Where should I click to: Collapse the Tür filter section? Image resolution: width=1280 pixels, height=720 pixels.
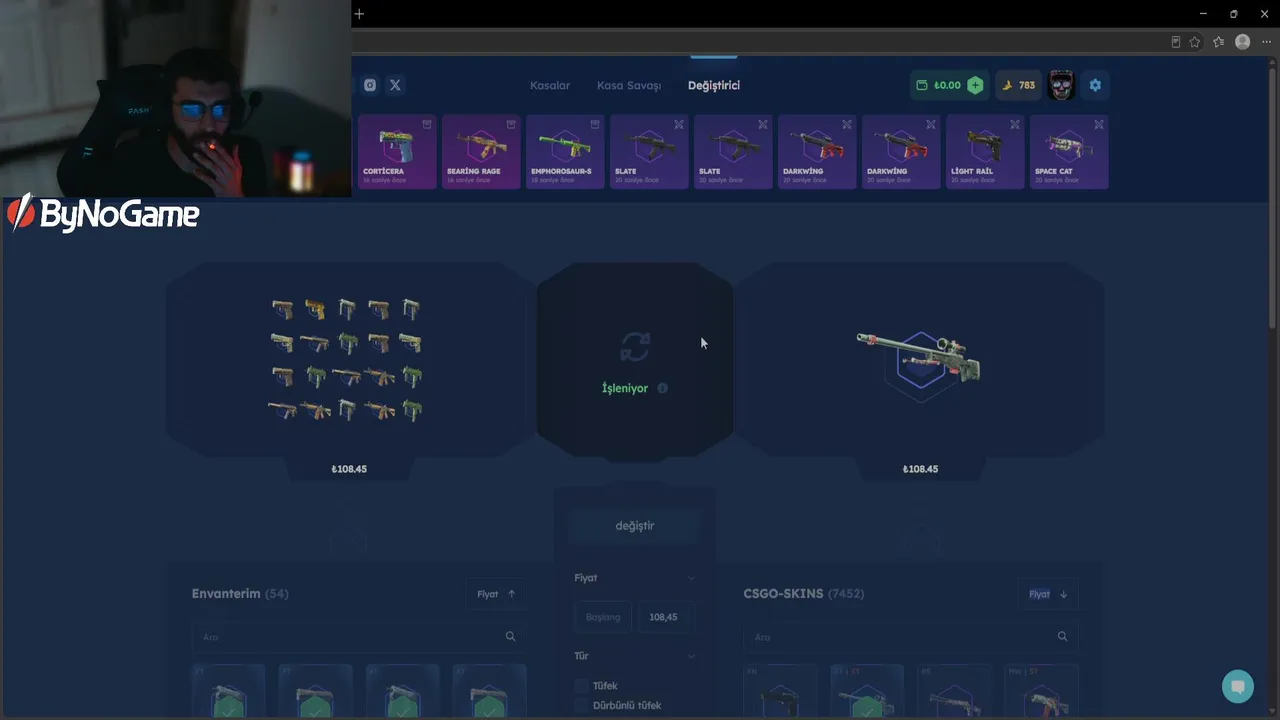(691, 656)
